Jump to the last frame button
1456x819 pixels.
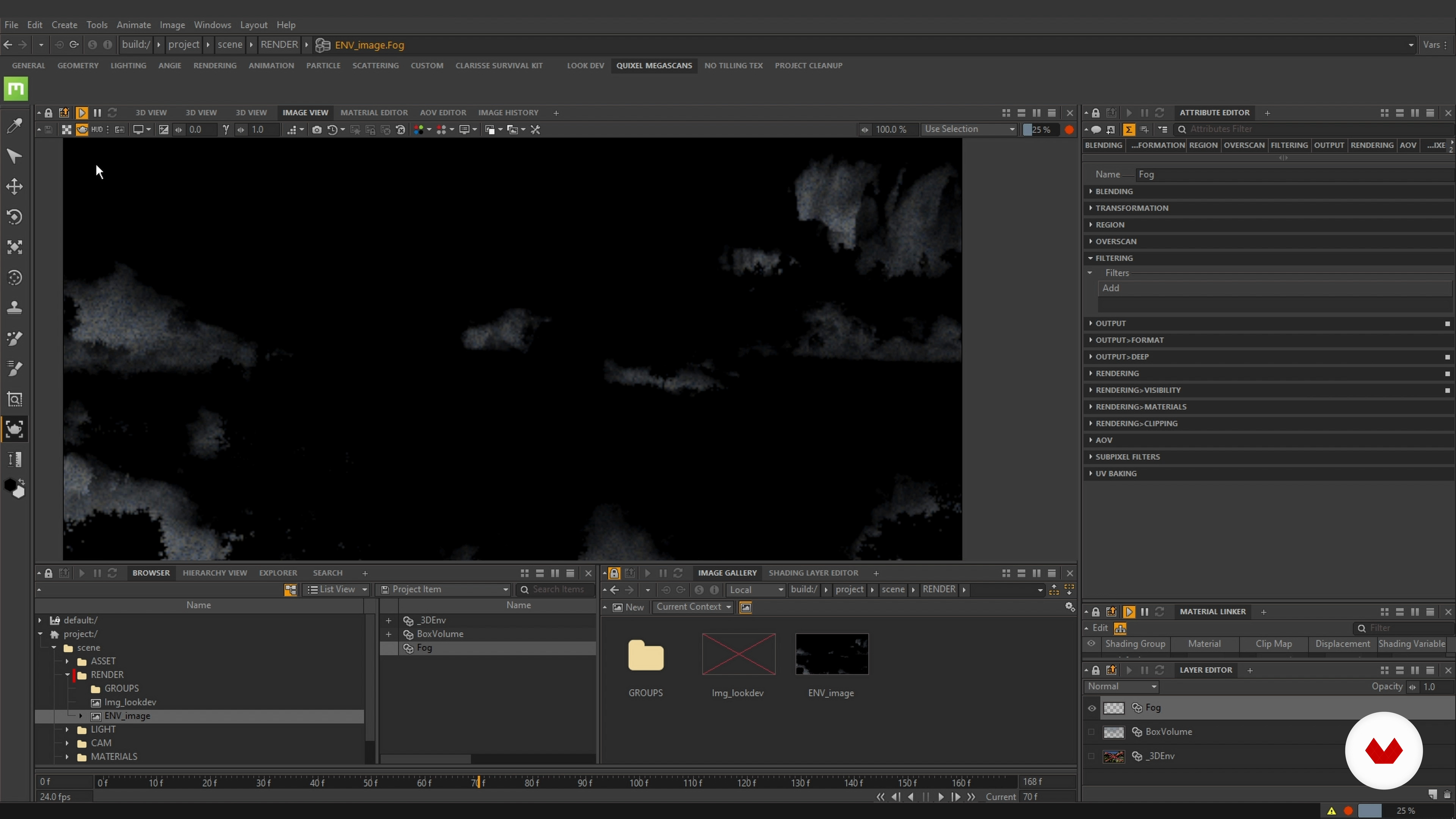pyautogui.click(x=971, y=797)
